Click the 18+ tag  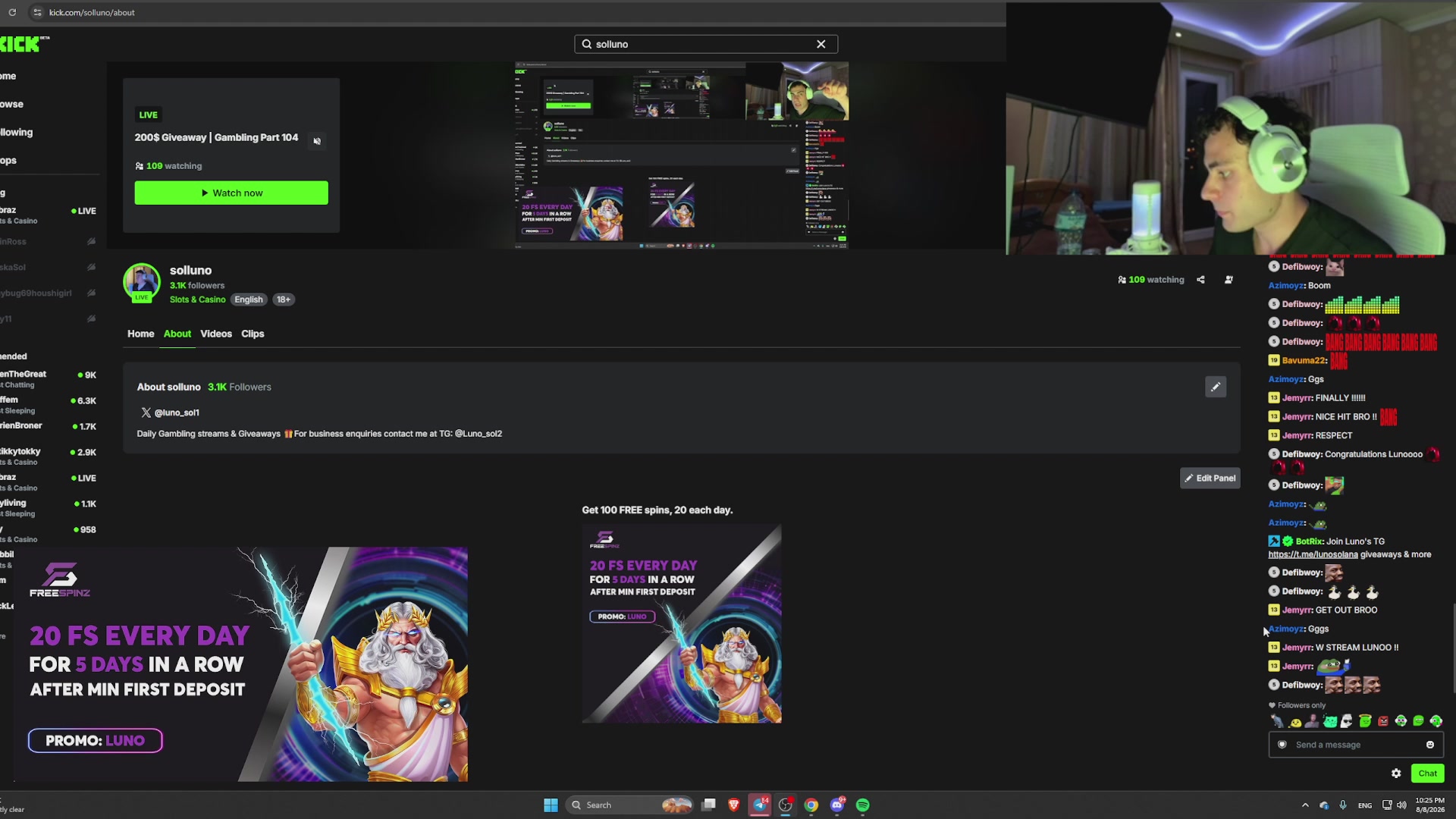284,300
